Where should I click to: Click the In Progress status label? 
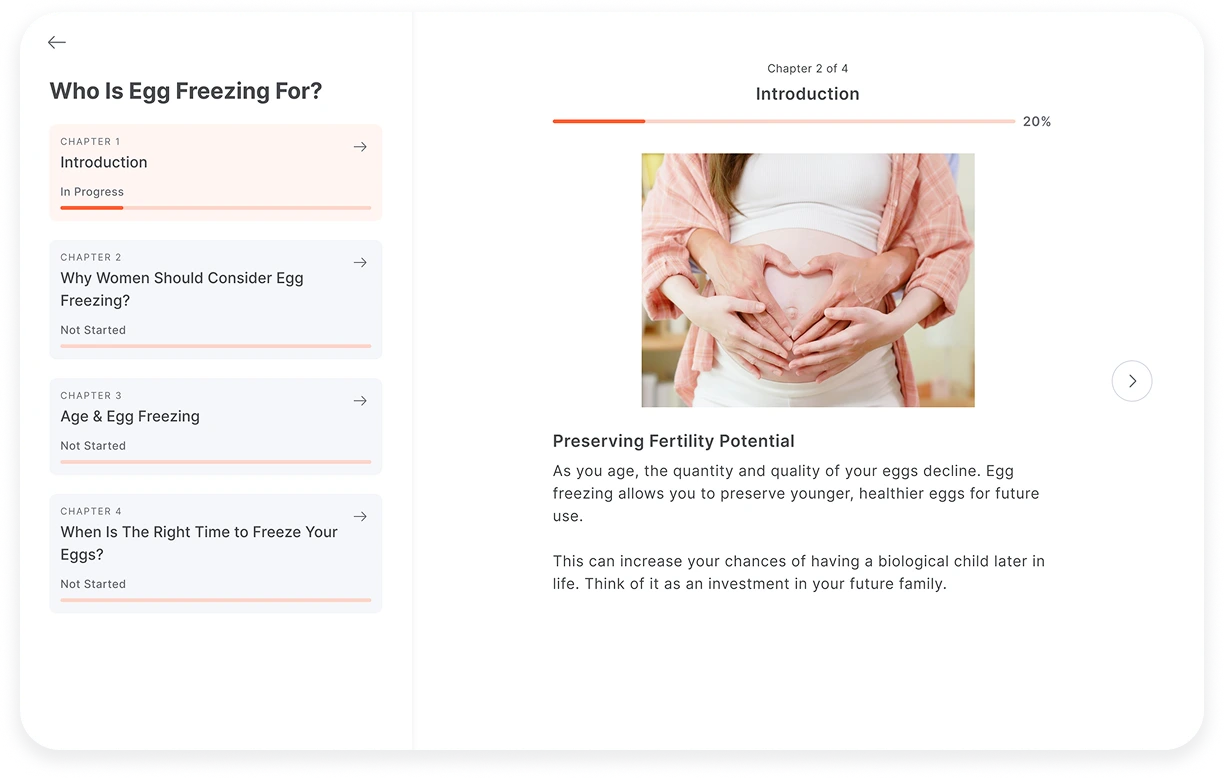(x=92, y=192)
